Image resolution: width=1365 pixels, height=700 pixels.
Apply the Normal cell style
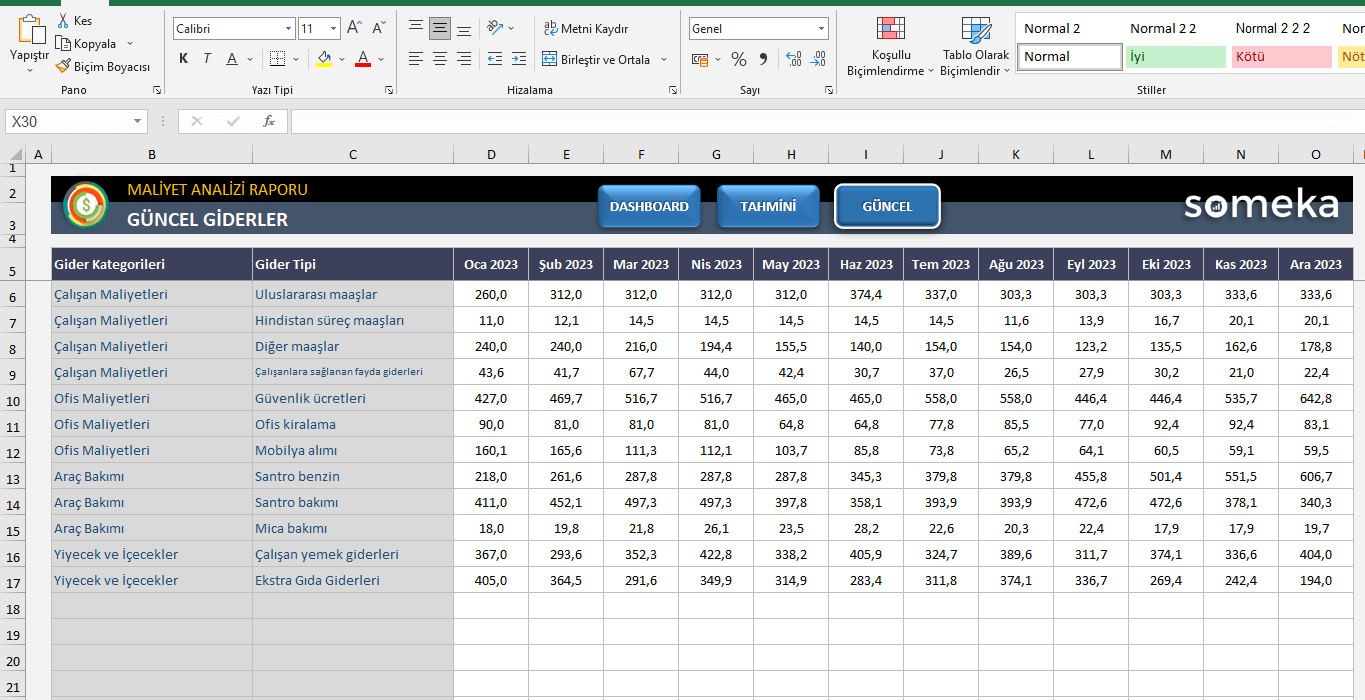click(x=1070, y=57)
